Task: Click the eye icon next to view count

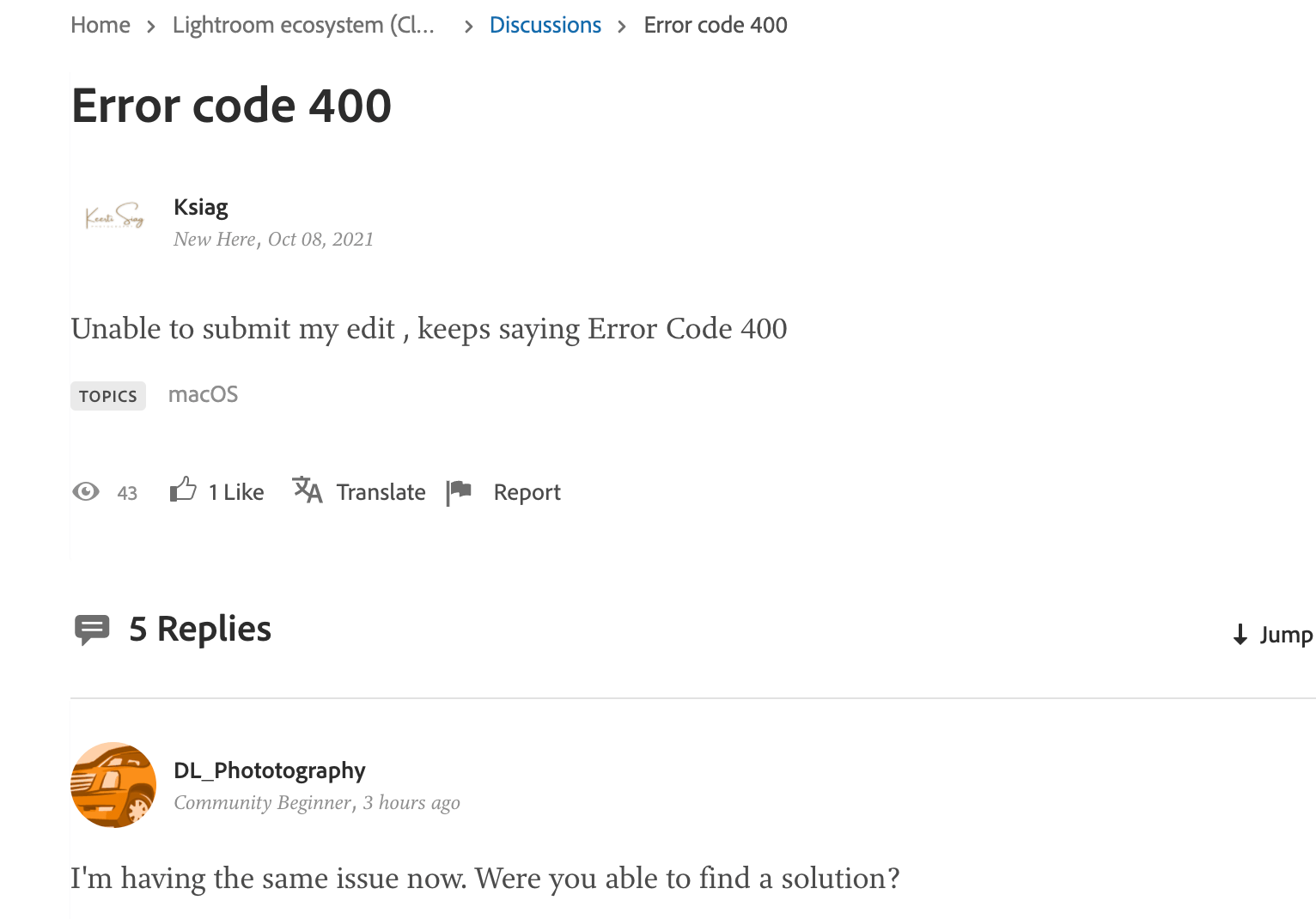Action: [87, 491]
